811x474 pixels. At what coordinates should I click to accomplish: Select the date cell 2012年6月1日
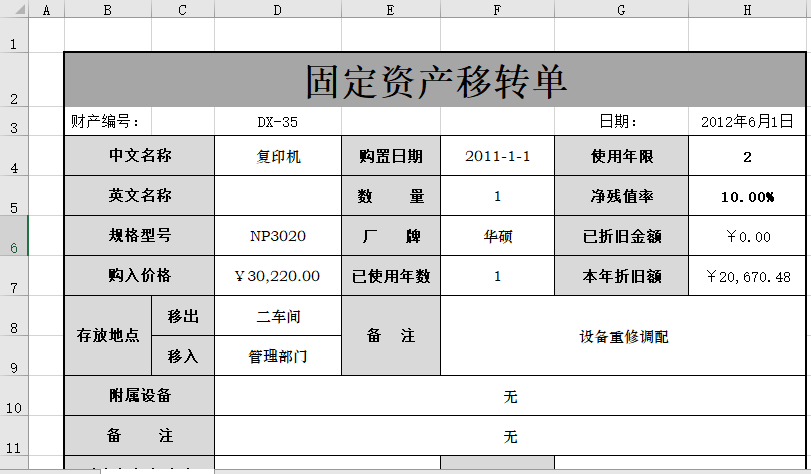click(x=747, y=122)
